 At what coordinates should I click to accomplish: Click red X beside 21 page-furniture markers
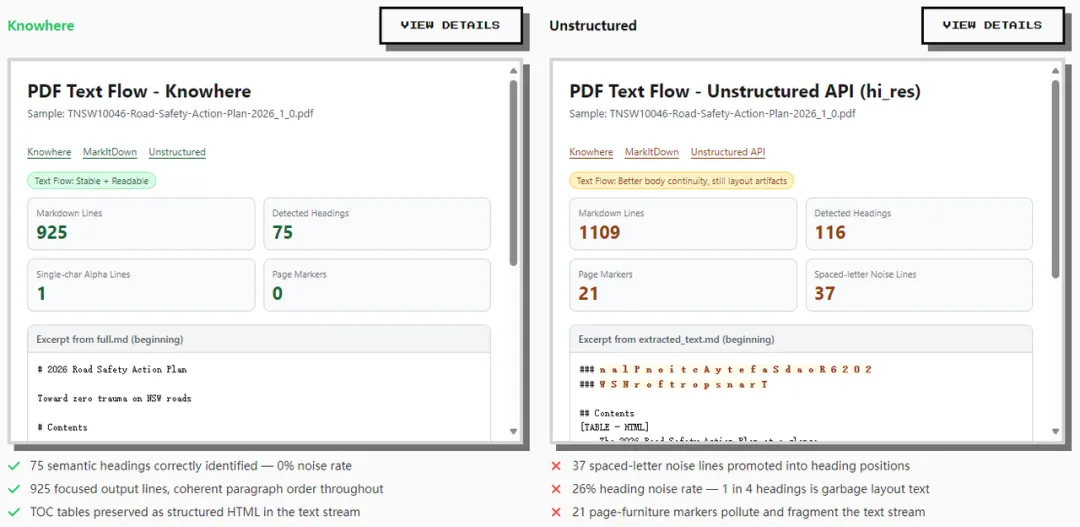[x=556, y=512]
